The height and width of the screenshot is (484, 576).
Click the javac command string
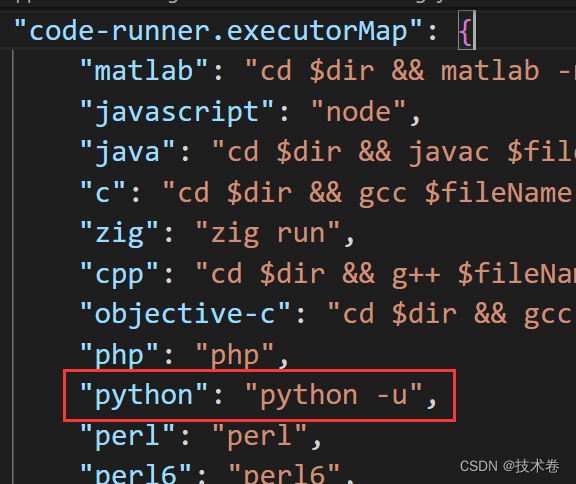(x=394, y=152)
